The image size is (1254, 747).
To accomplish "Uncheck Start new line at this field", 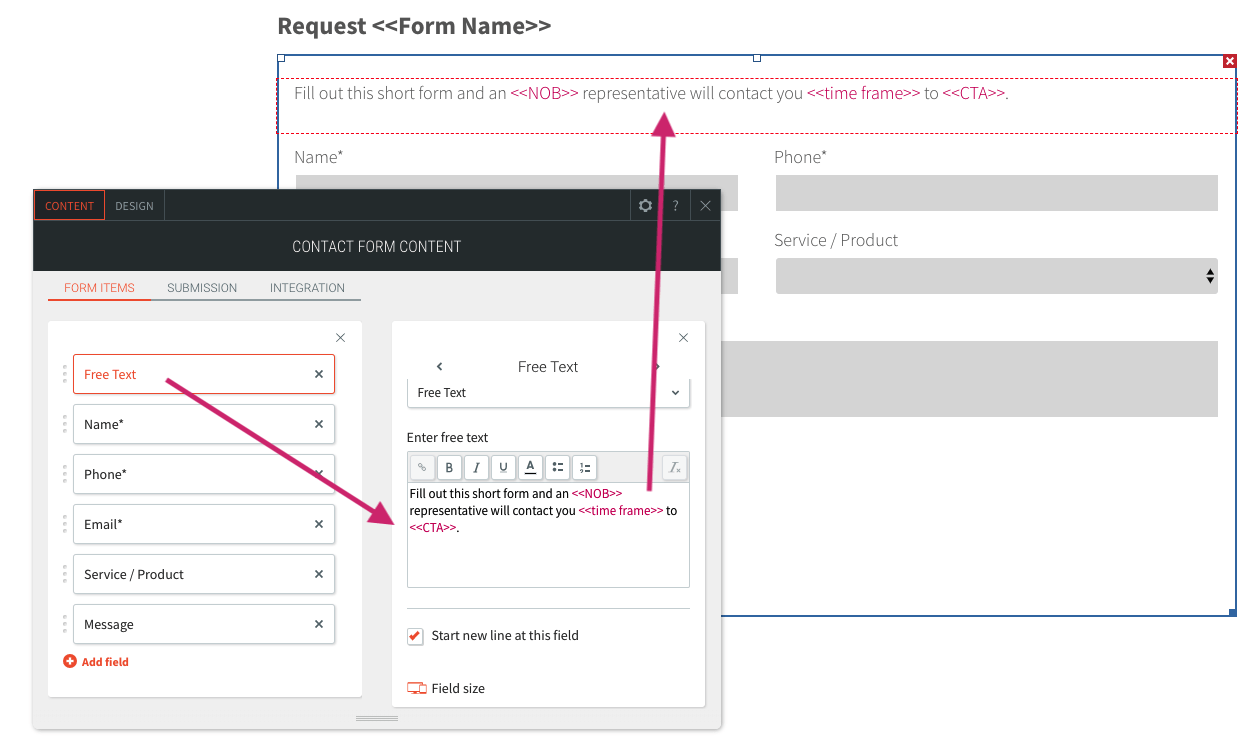I will [415, 636].
